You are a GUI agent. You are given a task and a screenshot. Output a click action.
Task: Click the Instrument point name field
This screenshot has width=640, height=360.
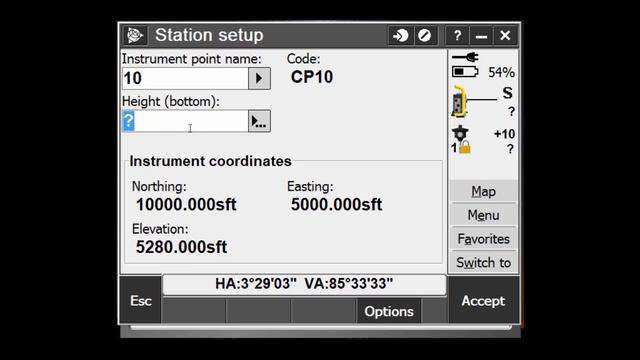tap(185, 78)
